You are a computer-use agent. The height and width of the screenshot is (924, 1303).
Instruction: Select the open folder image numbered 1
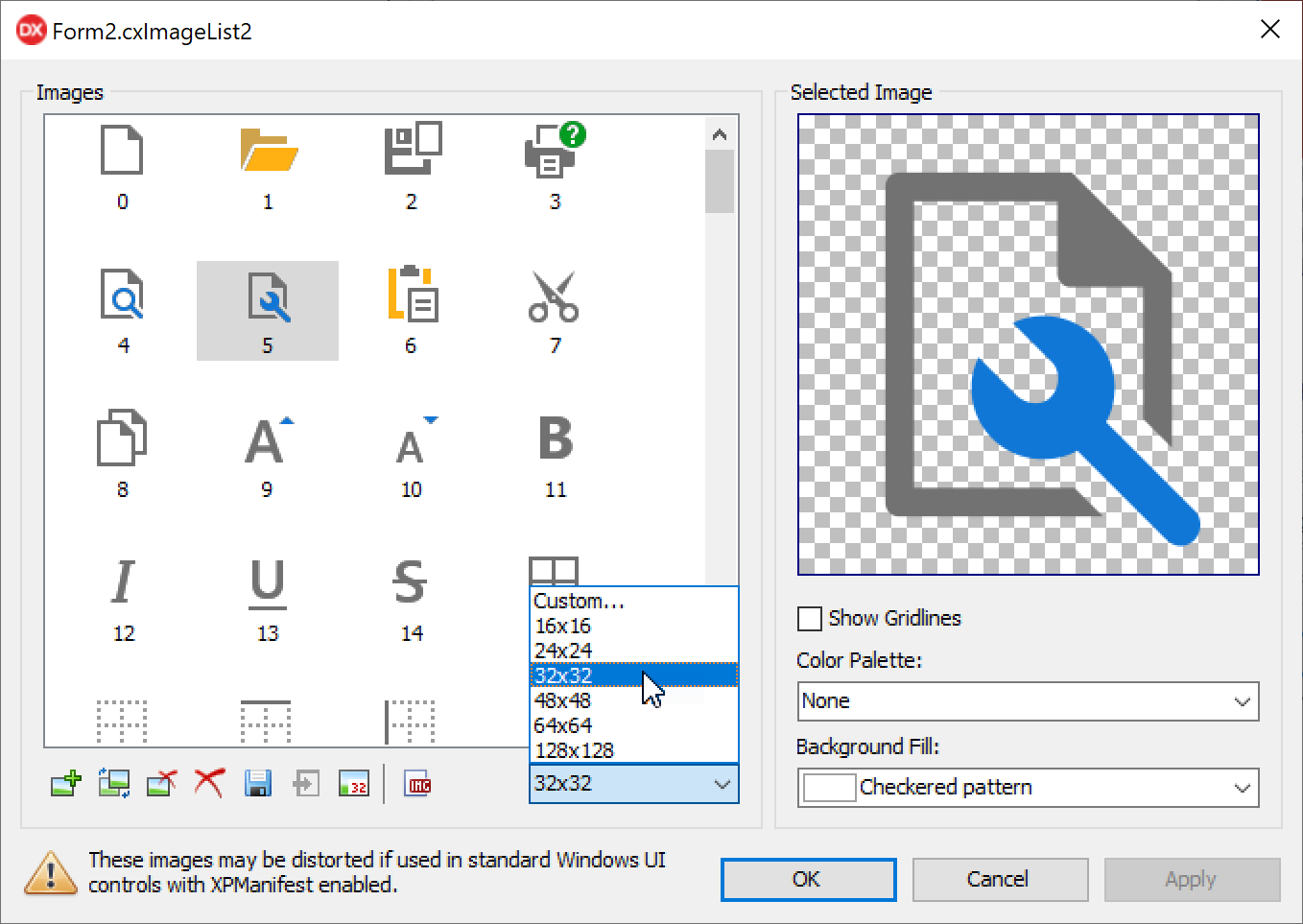click(268, 166)
